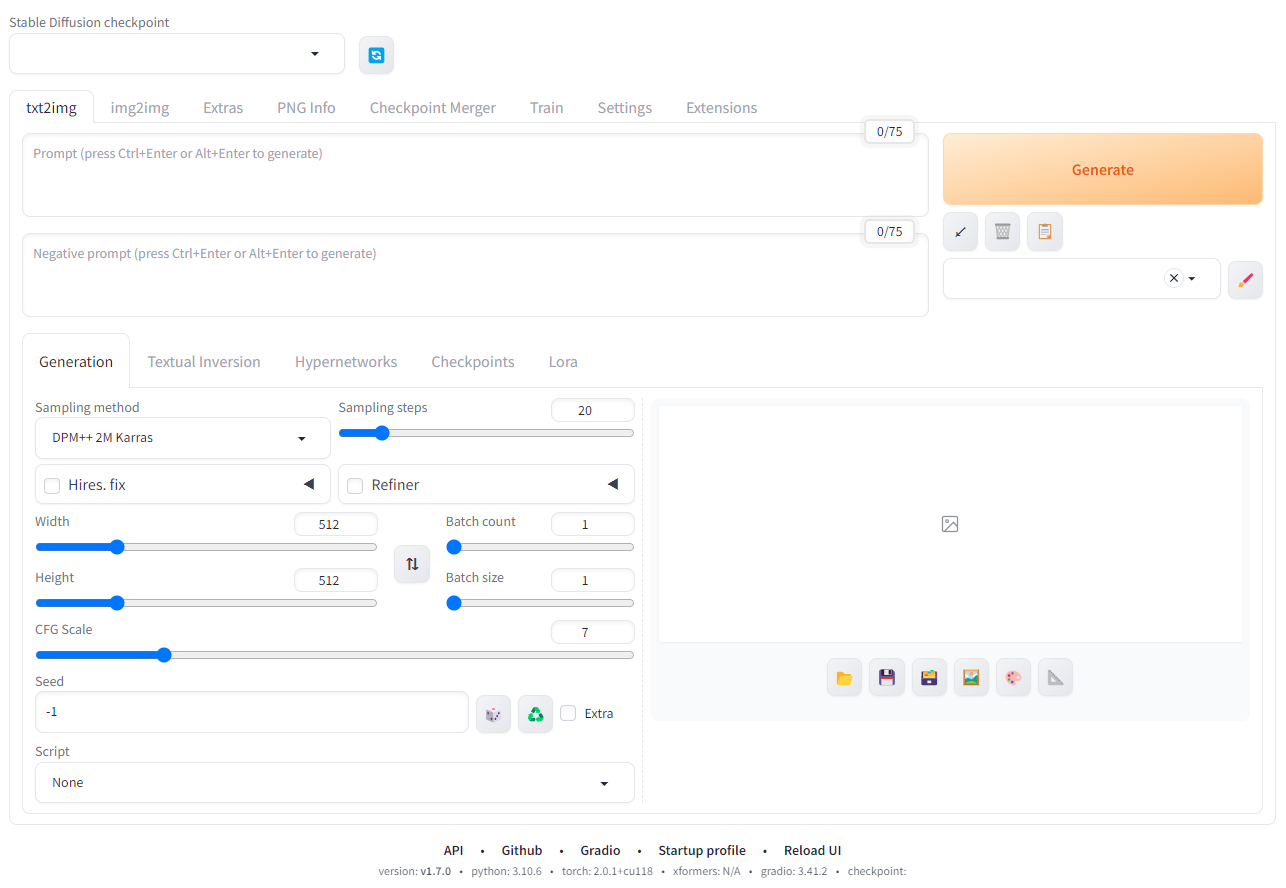Open the style editor with the pencil icon
The image size is (1286, 888).
[1245, 280]
